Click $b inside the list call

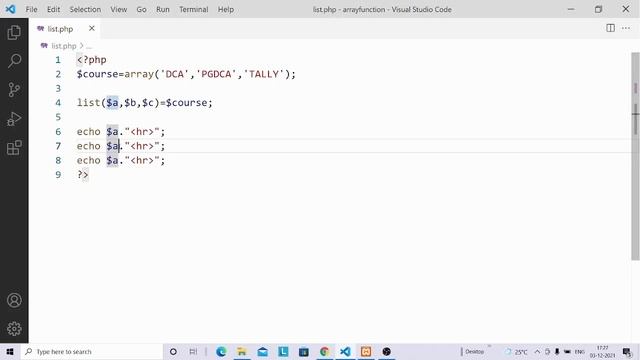[130, 103]
